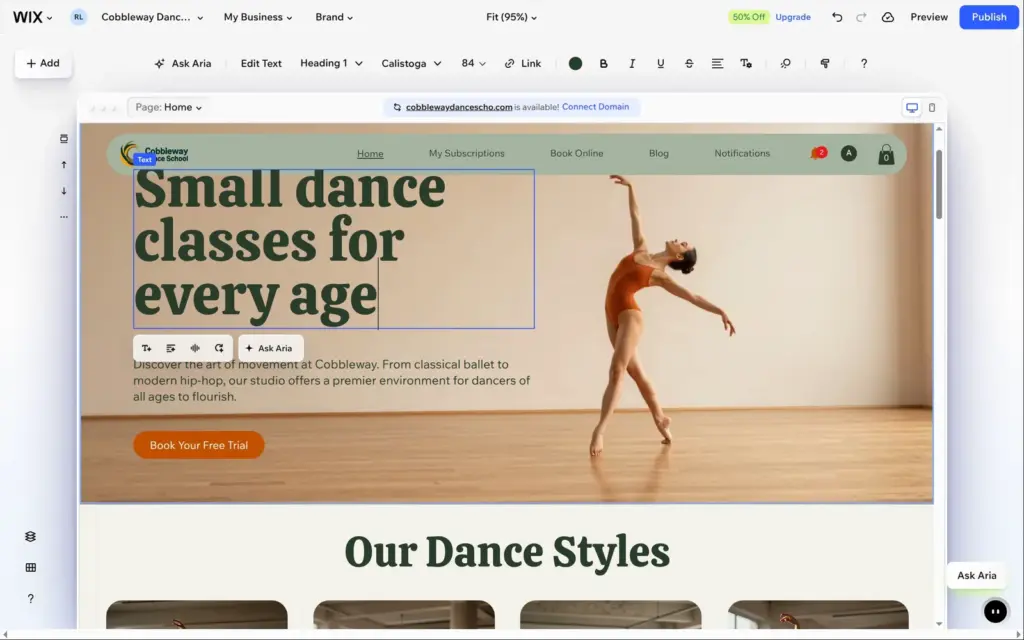The image size is (1024, 640).
Task: Click Ask Aria in the top text toolbar
Action: (x=183, y=63)
